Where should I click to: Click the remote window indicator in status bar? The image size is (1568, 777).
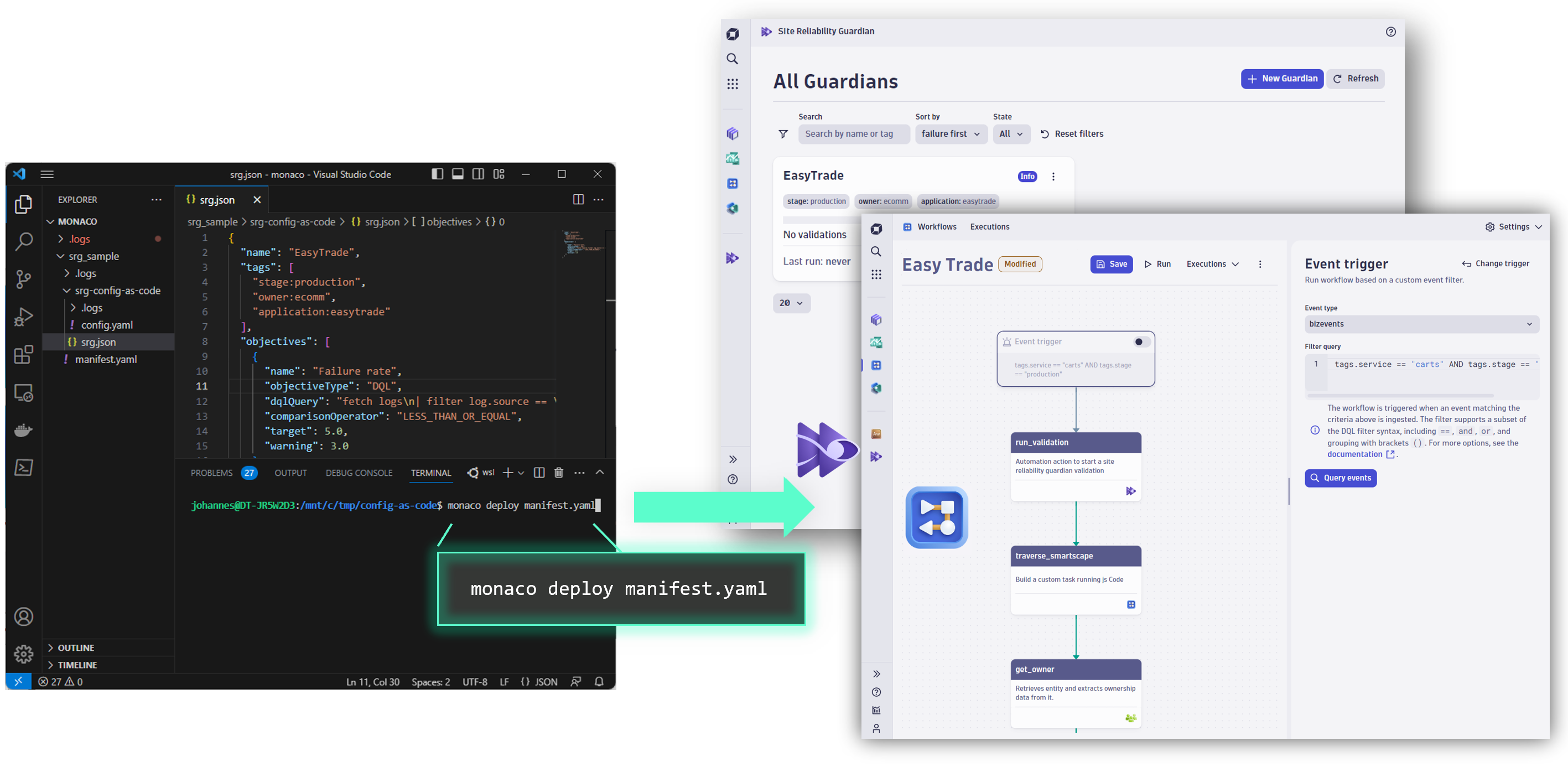(x=18, y=682)
